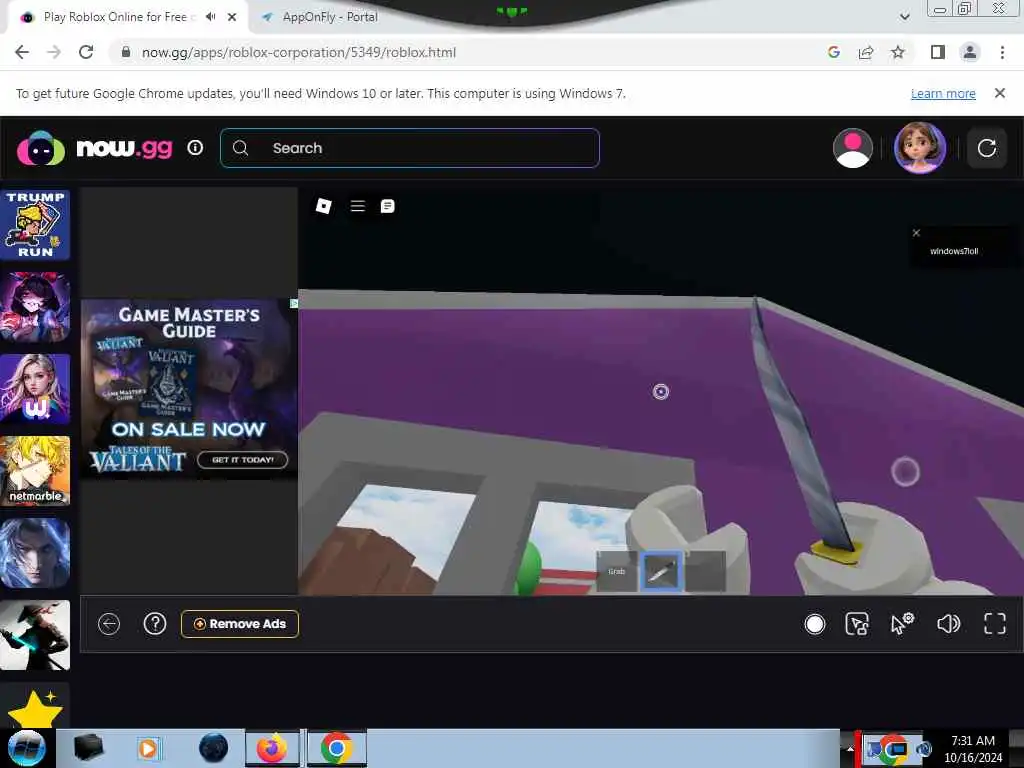Open the now.gg help question icon

155,624
